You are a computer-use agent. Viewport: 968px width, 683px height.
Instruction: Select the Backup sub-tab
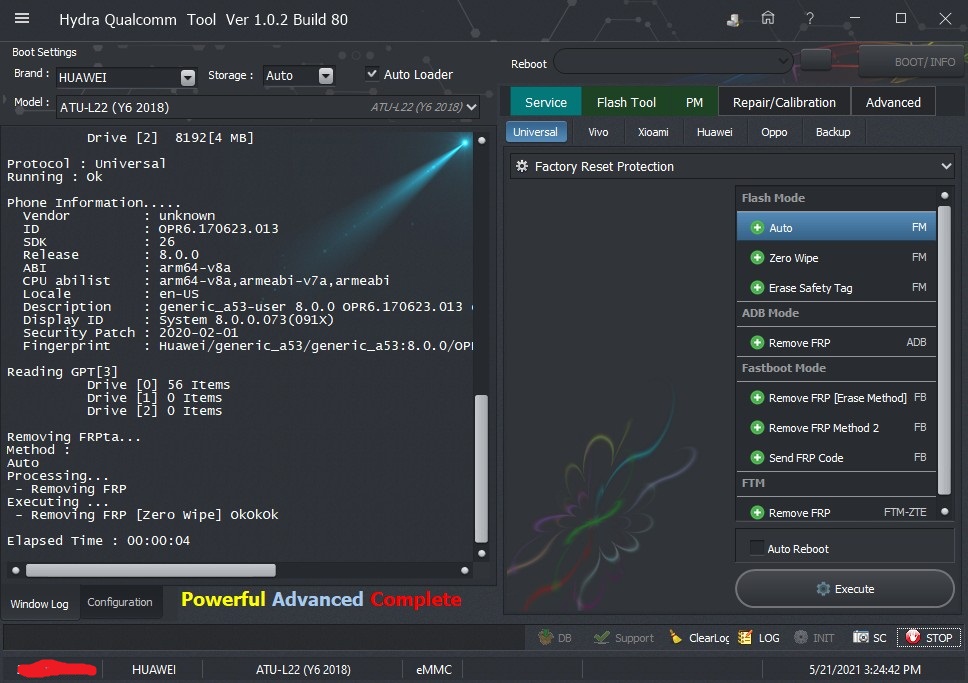click(833, 132)
